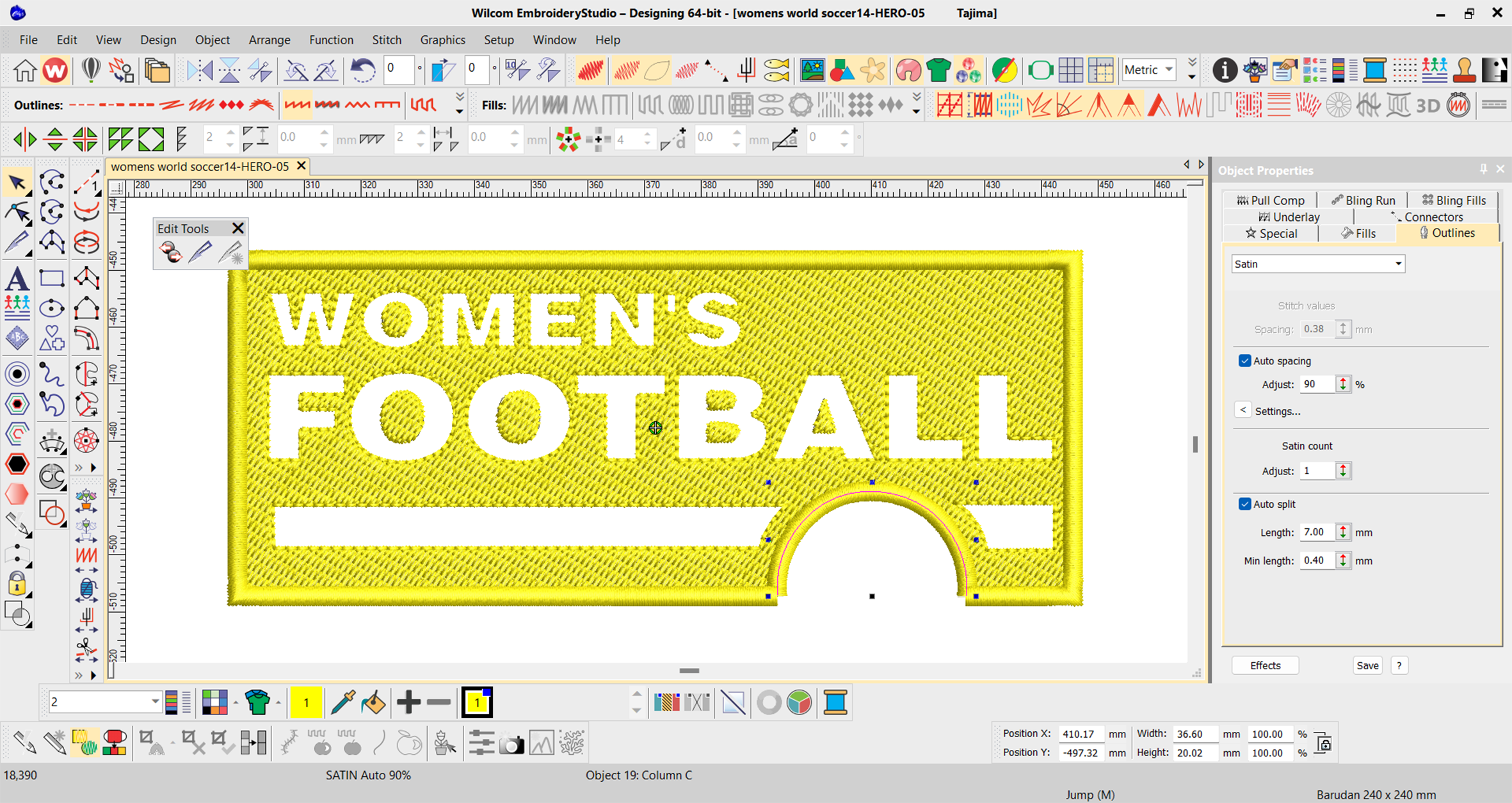The width and height of the screenshot is (1512, 803).
Task: Click the Home icon in the toolbar
Action: tap(24, 70)
